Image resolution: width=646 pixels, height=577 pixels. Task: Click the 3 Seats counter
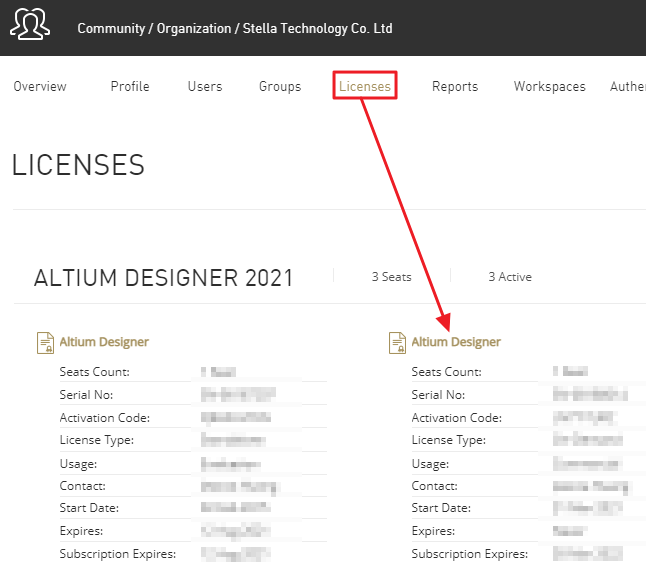[x=391, y=277]
